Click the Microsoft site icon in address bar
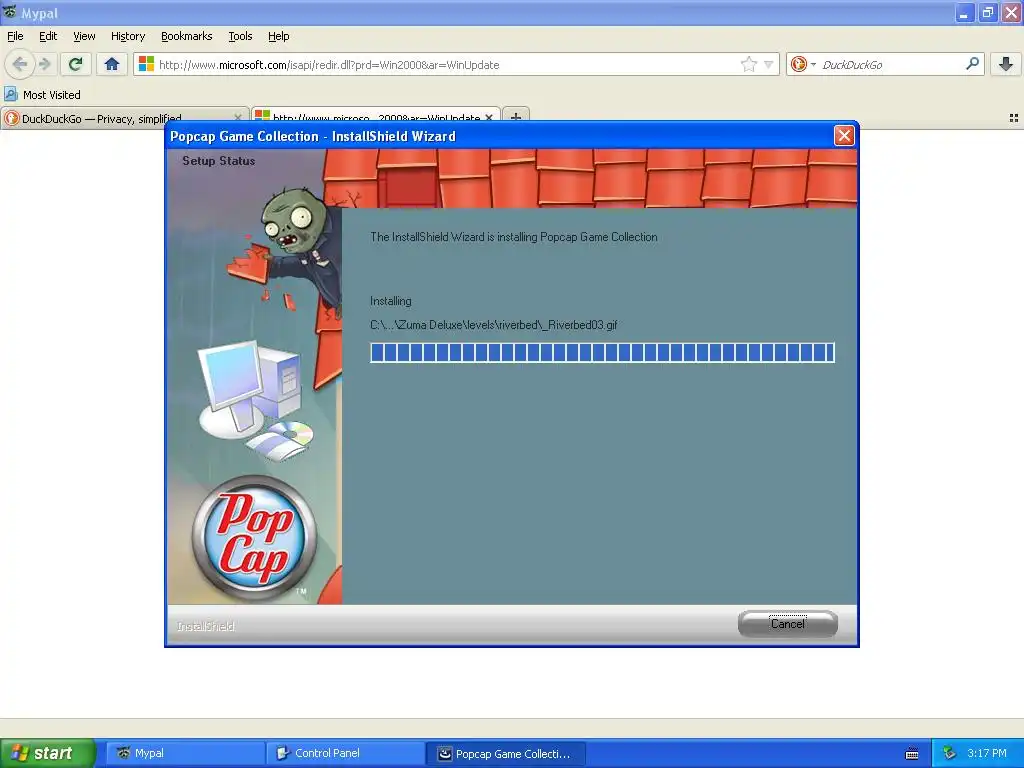The height and width of the screenshot is (768, 1024). [x=146, y=64]
